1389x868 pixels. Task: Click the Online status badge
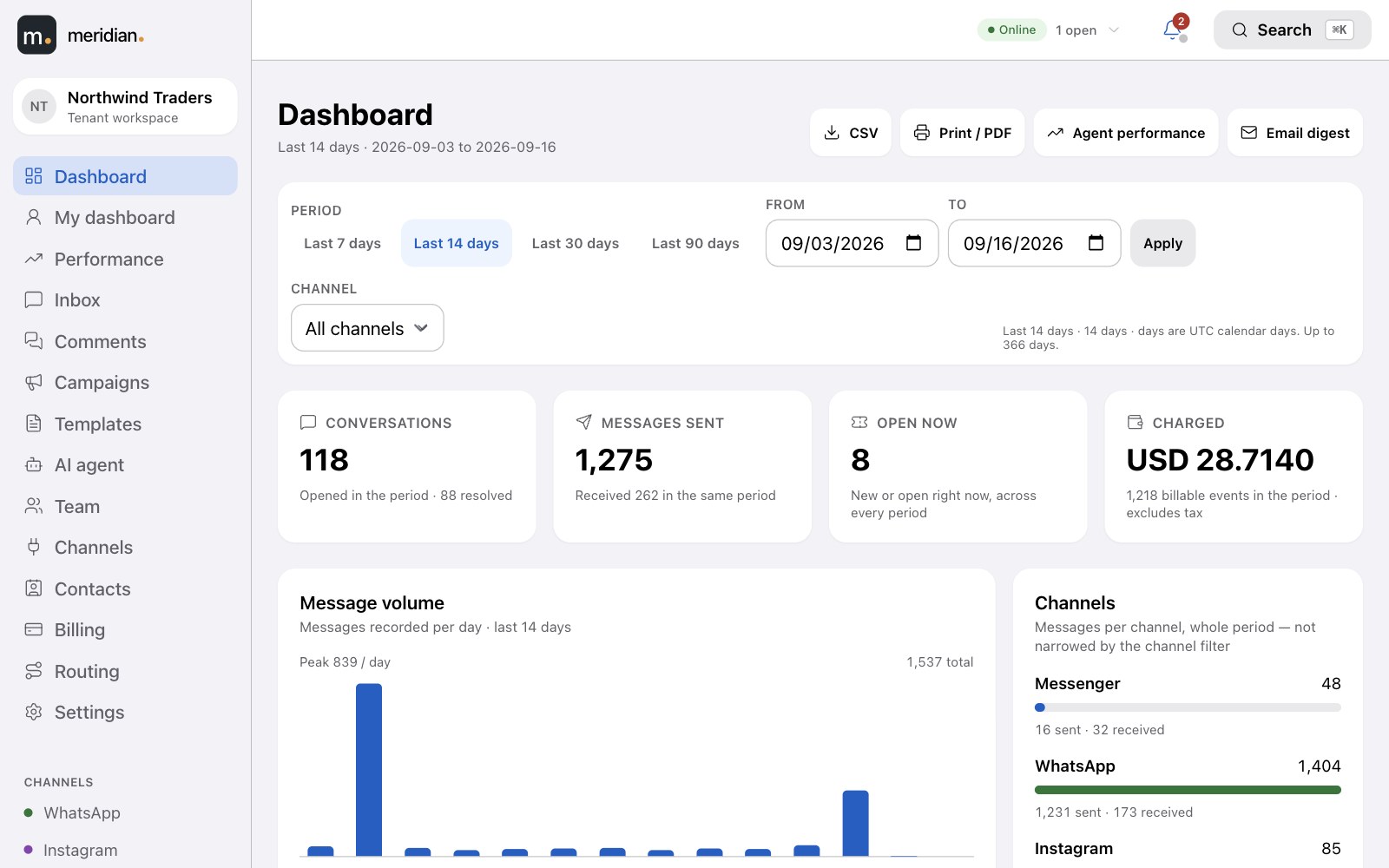(x=1011, y=30)
